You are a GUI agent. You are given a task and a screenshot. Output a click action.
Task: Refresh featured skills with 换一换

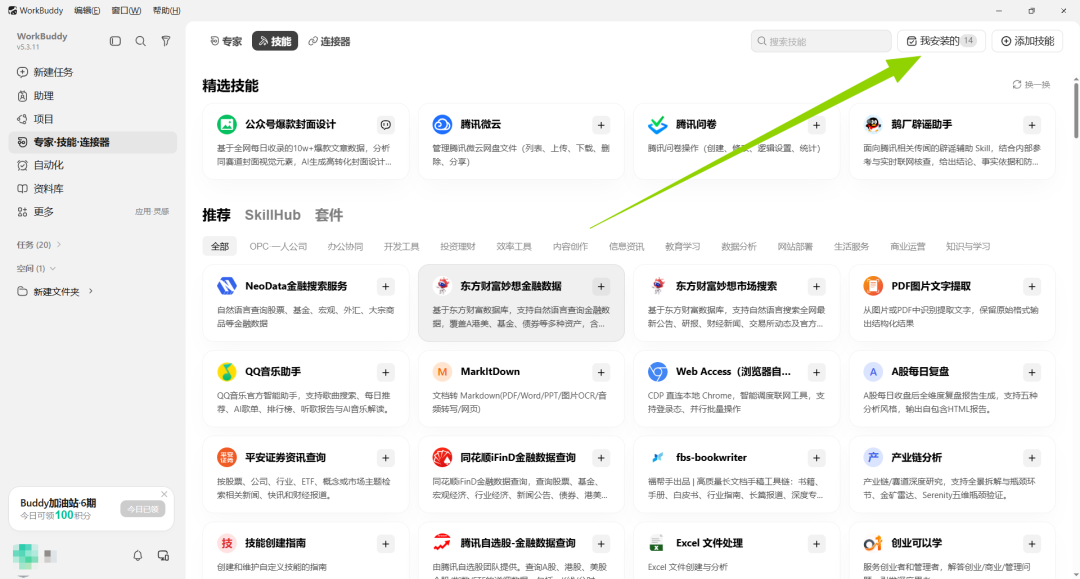click(1031, 85)
